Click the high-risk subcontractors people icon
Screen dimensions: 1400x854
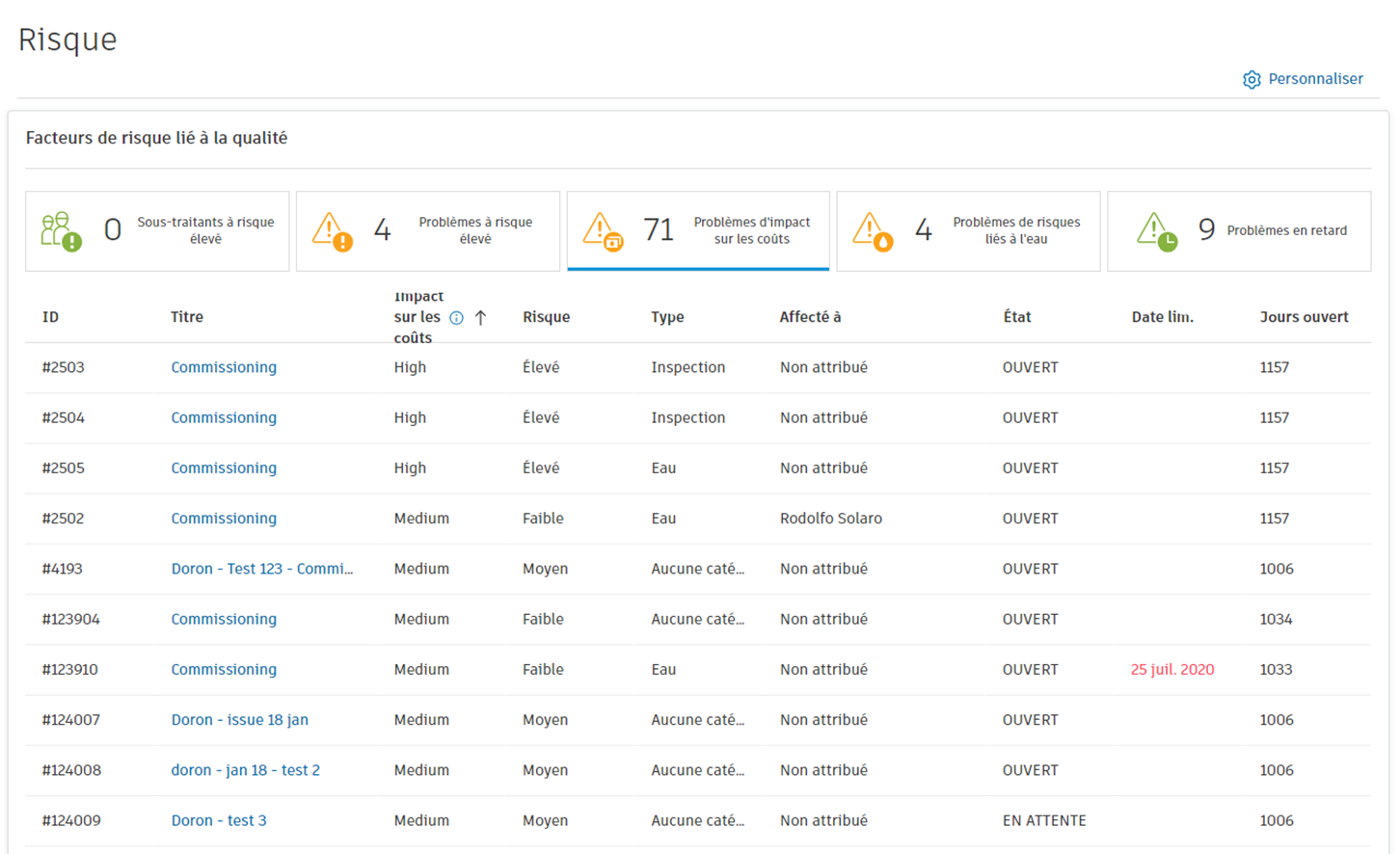pyautogui.click(x=61, y=231)
